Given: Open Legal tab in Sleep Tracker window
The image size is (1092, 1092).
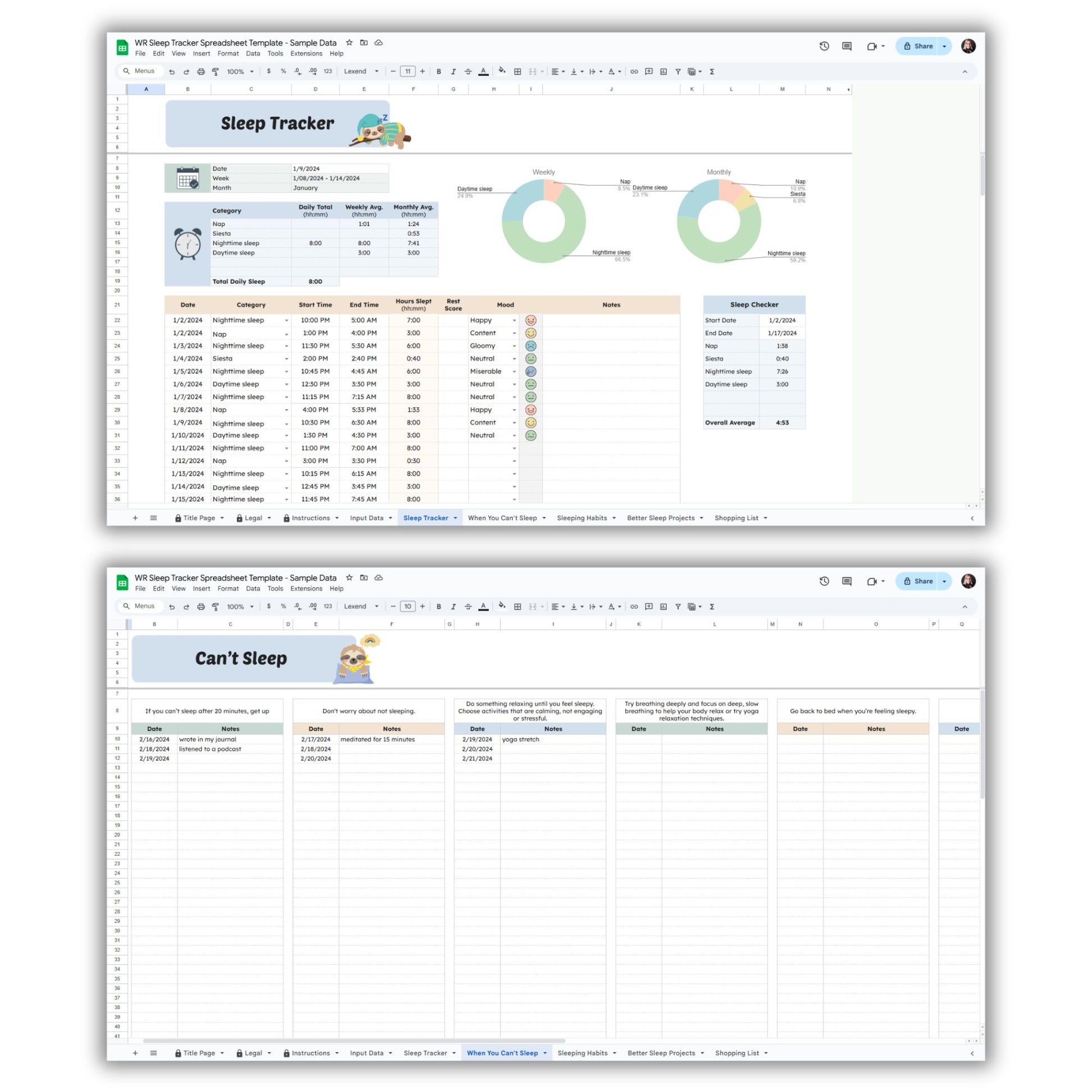Looking at the screenshot, I should [253, 518].
